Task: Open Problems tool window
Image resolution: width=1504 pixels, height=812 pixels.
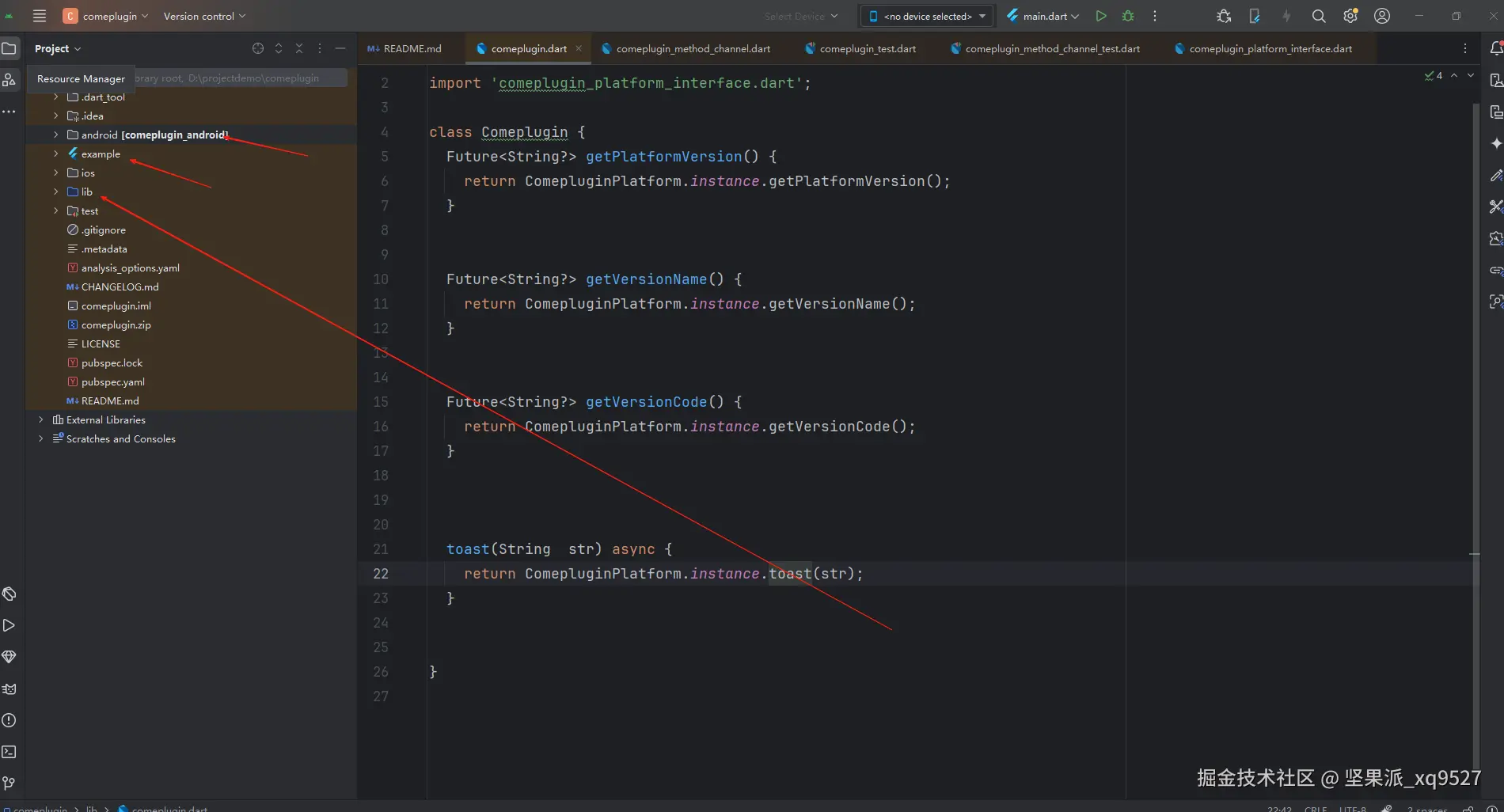Action: pos(9,720)
